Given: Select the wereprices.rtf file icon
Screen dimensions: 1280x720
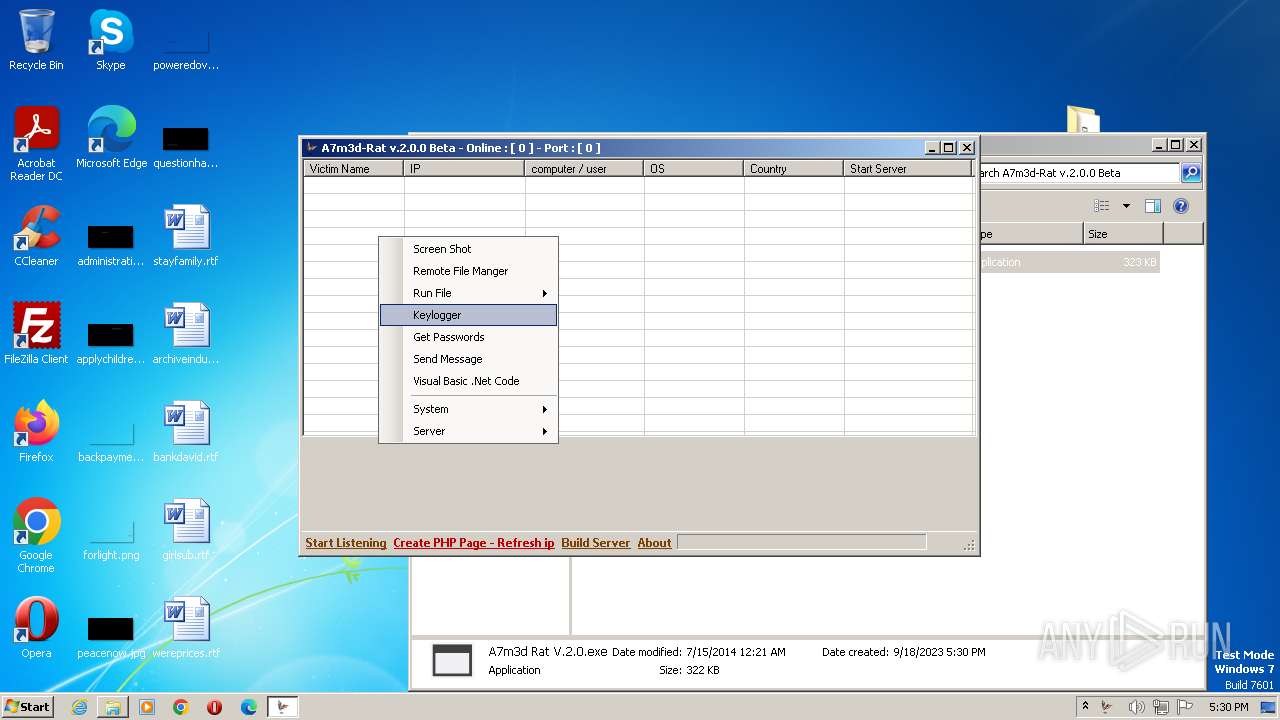Looking at the screenshot, I should coord(186,628).
